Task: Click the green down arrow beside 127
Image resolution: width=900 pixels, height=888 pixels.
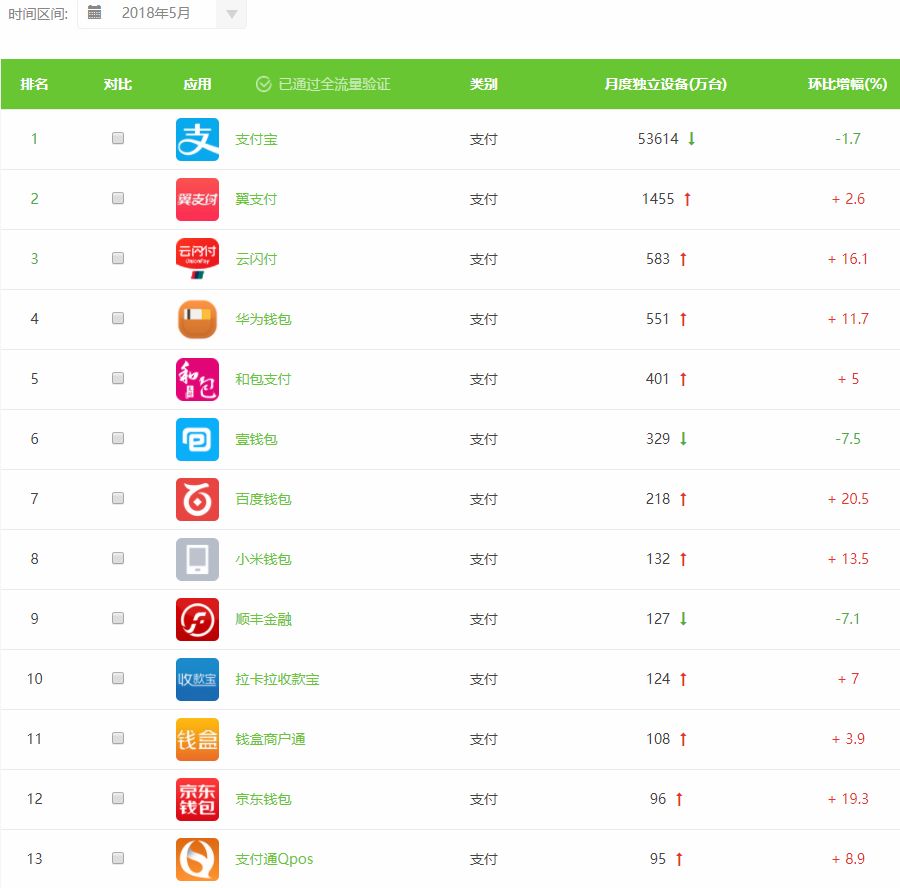Action: 683,618
